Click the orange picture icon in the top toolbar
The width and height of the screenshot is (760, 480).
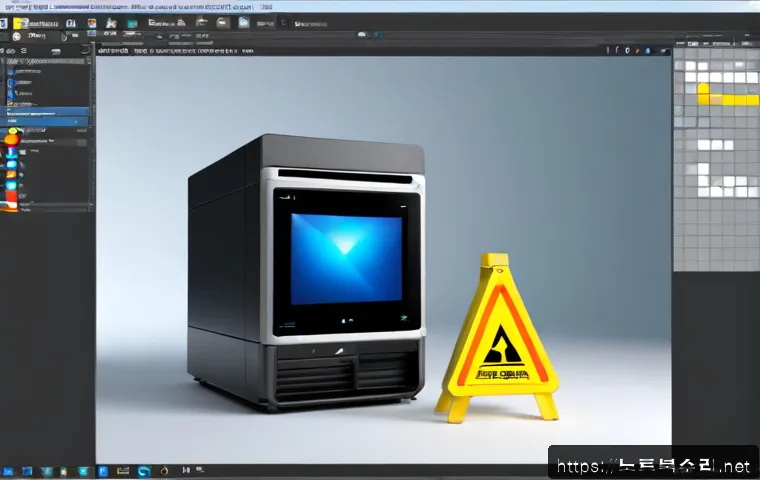92,23
